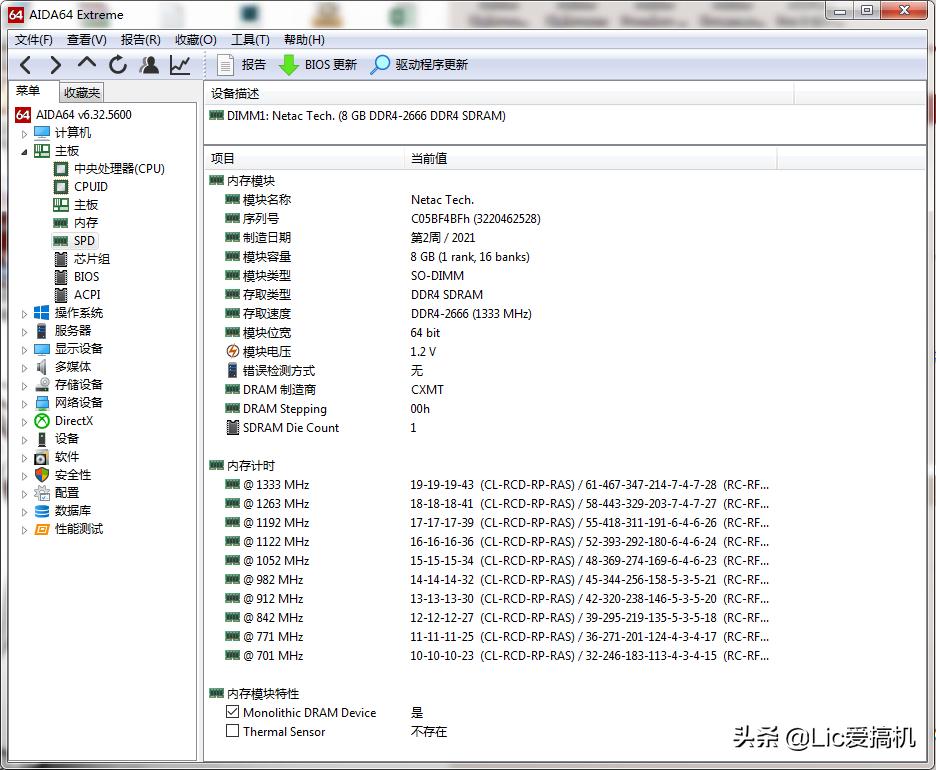Click the 当前值 column header
This screenshot has height=770, width=936.
click(x=590, y=158)
